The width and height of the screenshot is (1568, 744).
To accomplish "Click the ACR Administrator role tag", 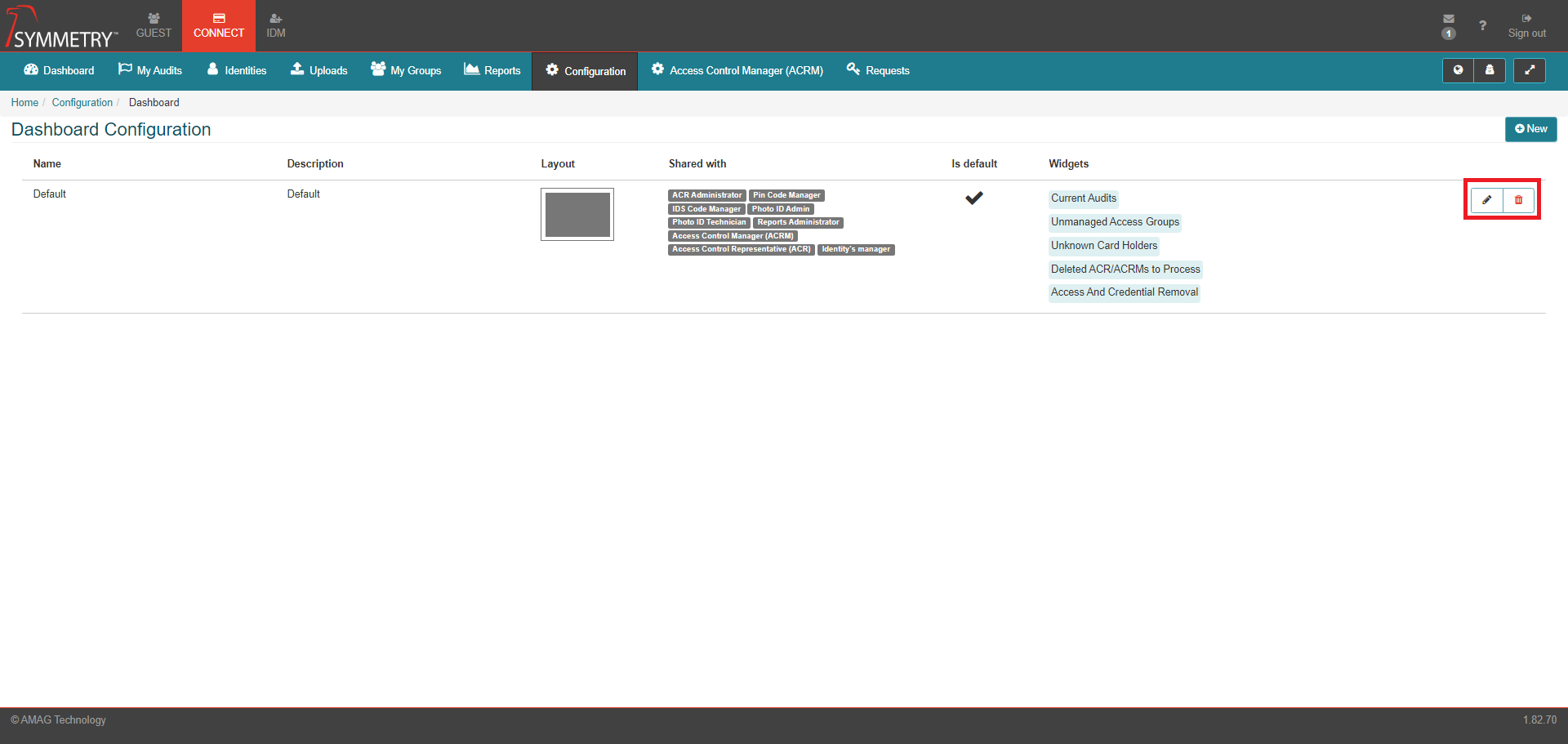I will (707, 195).
